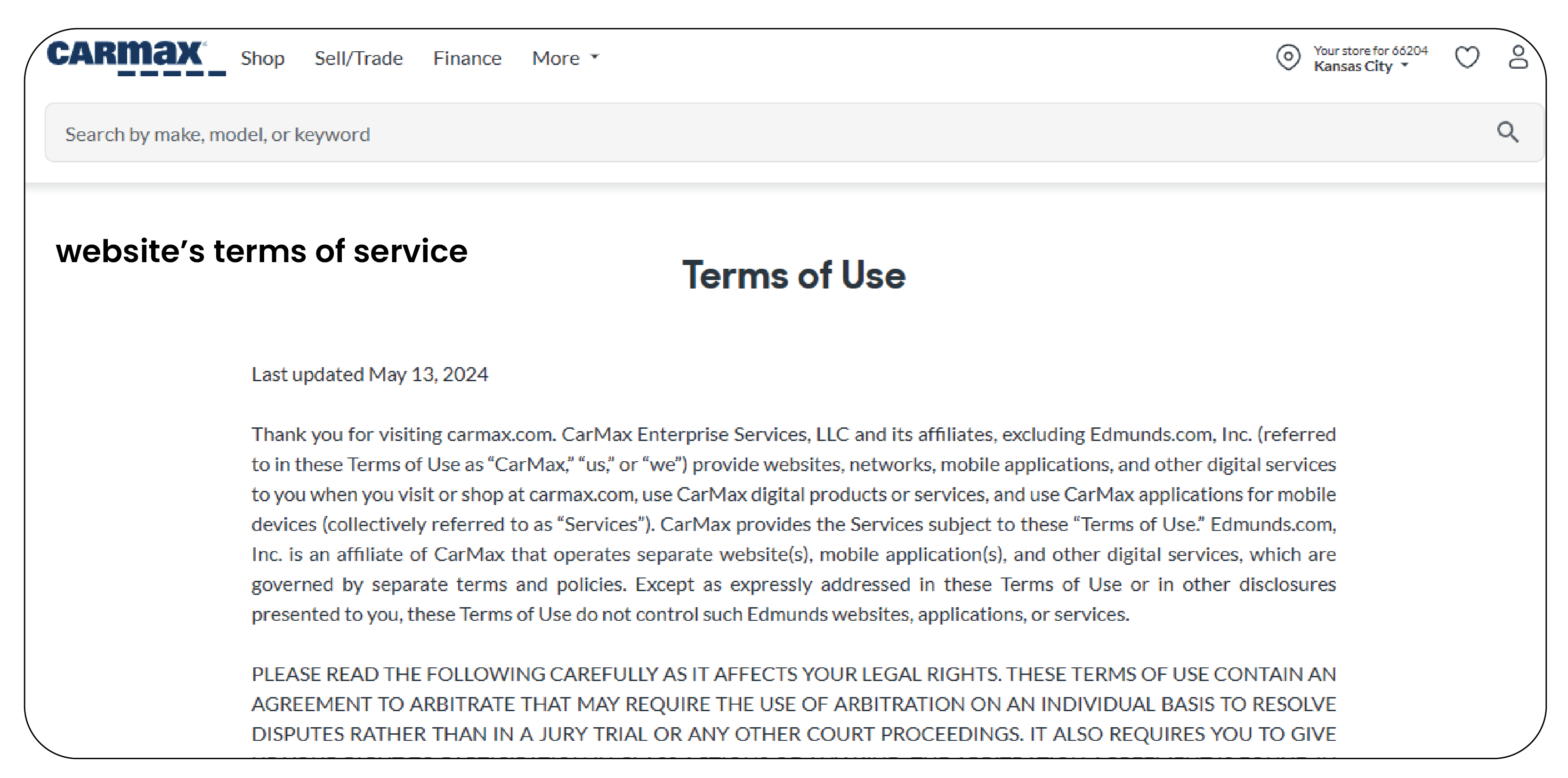Click the Terms of Use heading
Image resolution: width=1568 pixels, height=778 pixels.
(794, 275)
